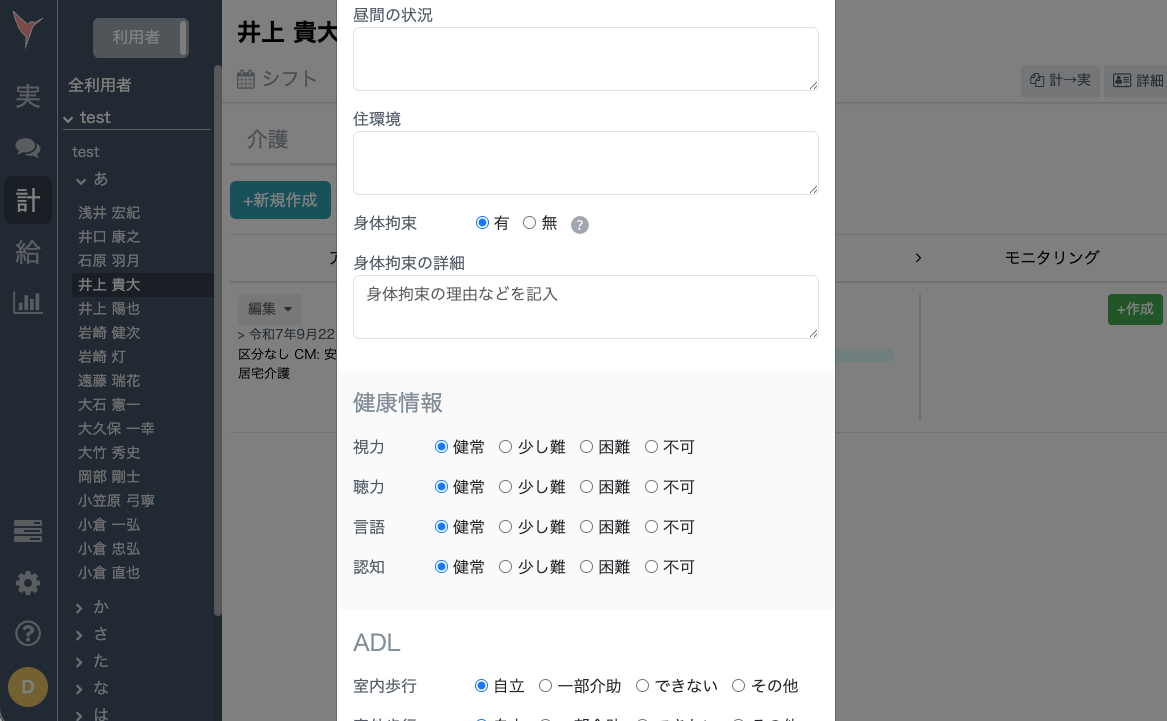Viewport: 1167px width, 721px height.
Task: Click the help question mark icon
Action: click(x=28, y=633)
